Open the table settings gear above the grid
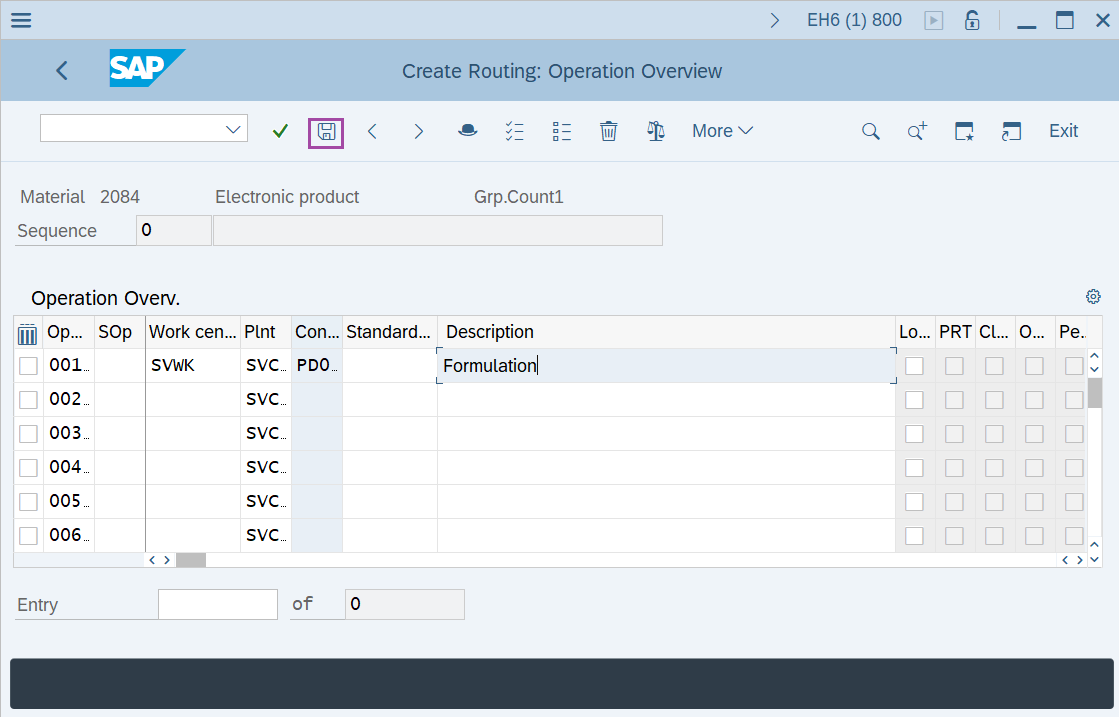Viewport: 1119px width, 717px height. 1092,296
